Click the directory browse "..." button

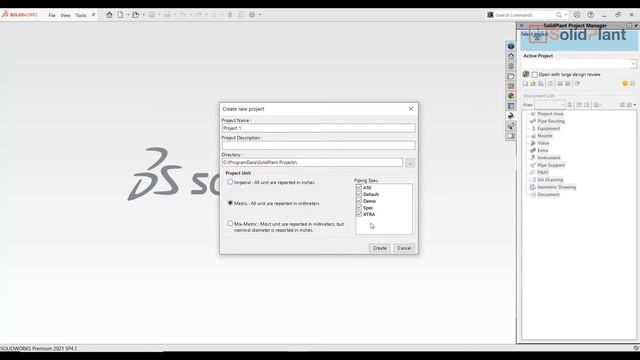[410, 163]
